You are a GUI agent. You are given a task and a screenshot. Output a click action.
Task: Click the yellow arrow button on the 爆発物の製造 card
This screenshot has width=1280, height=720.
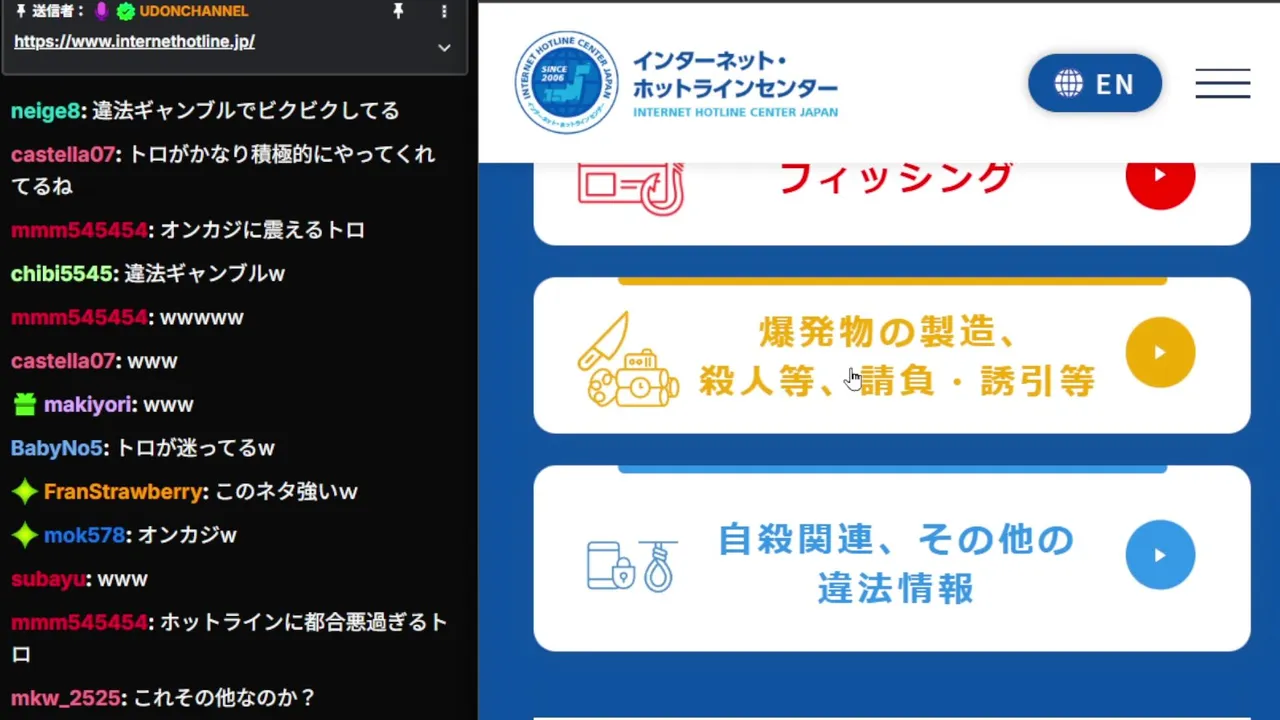[1160, 352]
